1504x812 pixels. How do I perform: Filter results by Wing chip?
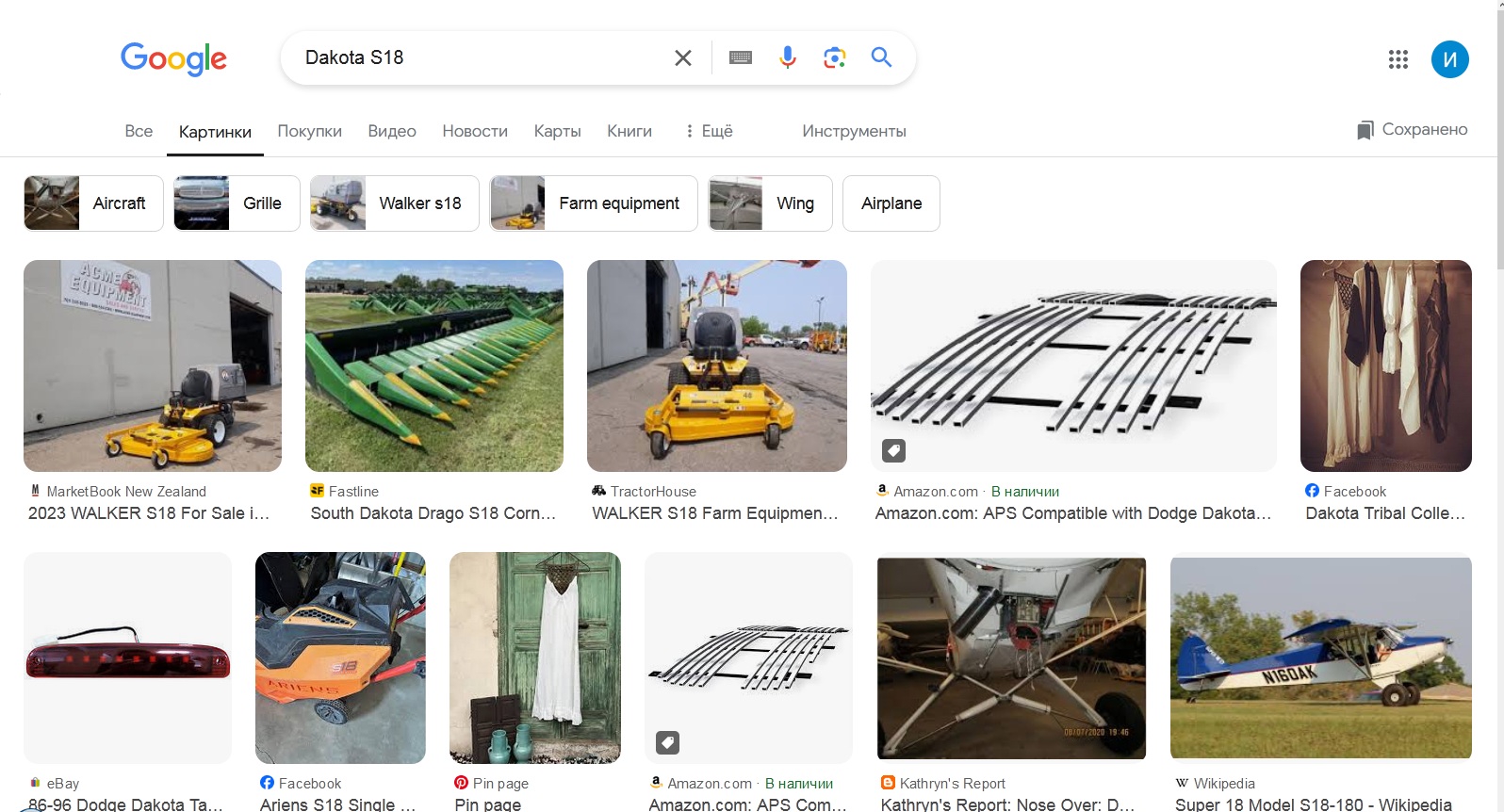[770, 203]
